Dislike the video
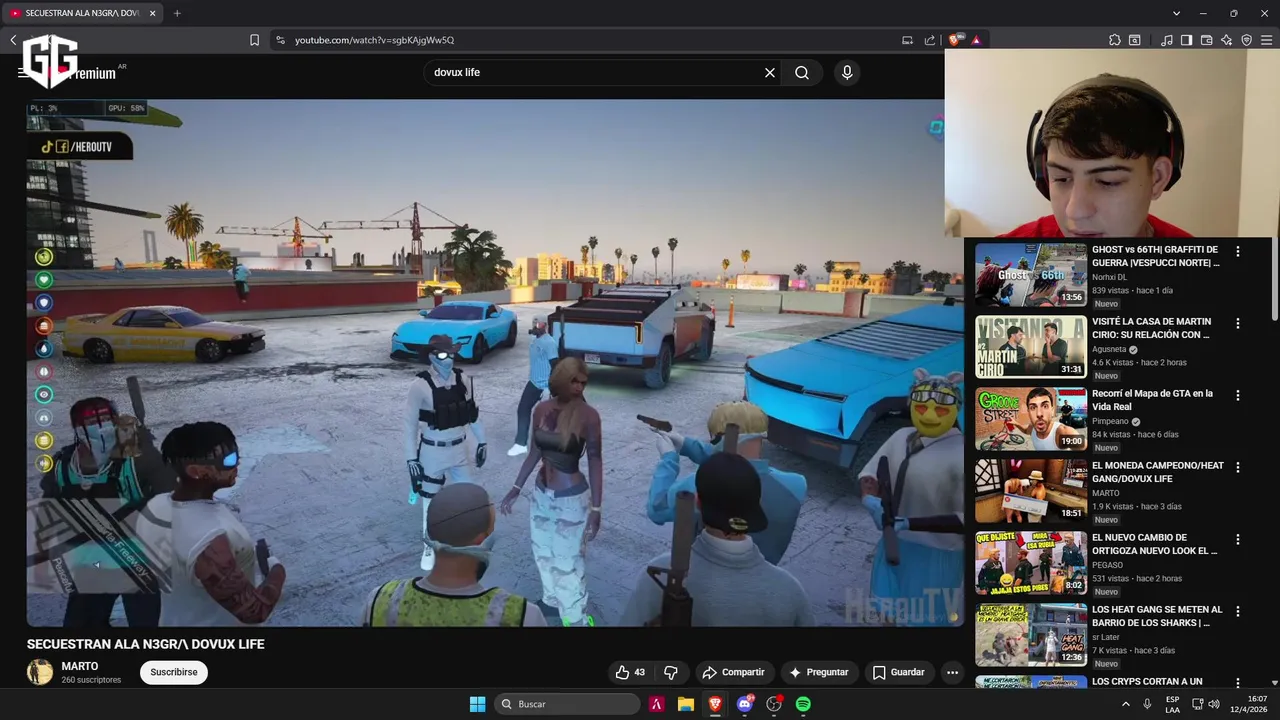This screenshot has height=720, width=1280. coord(671,672)
